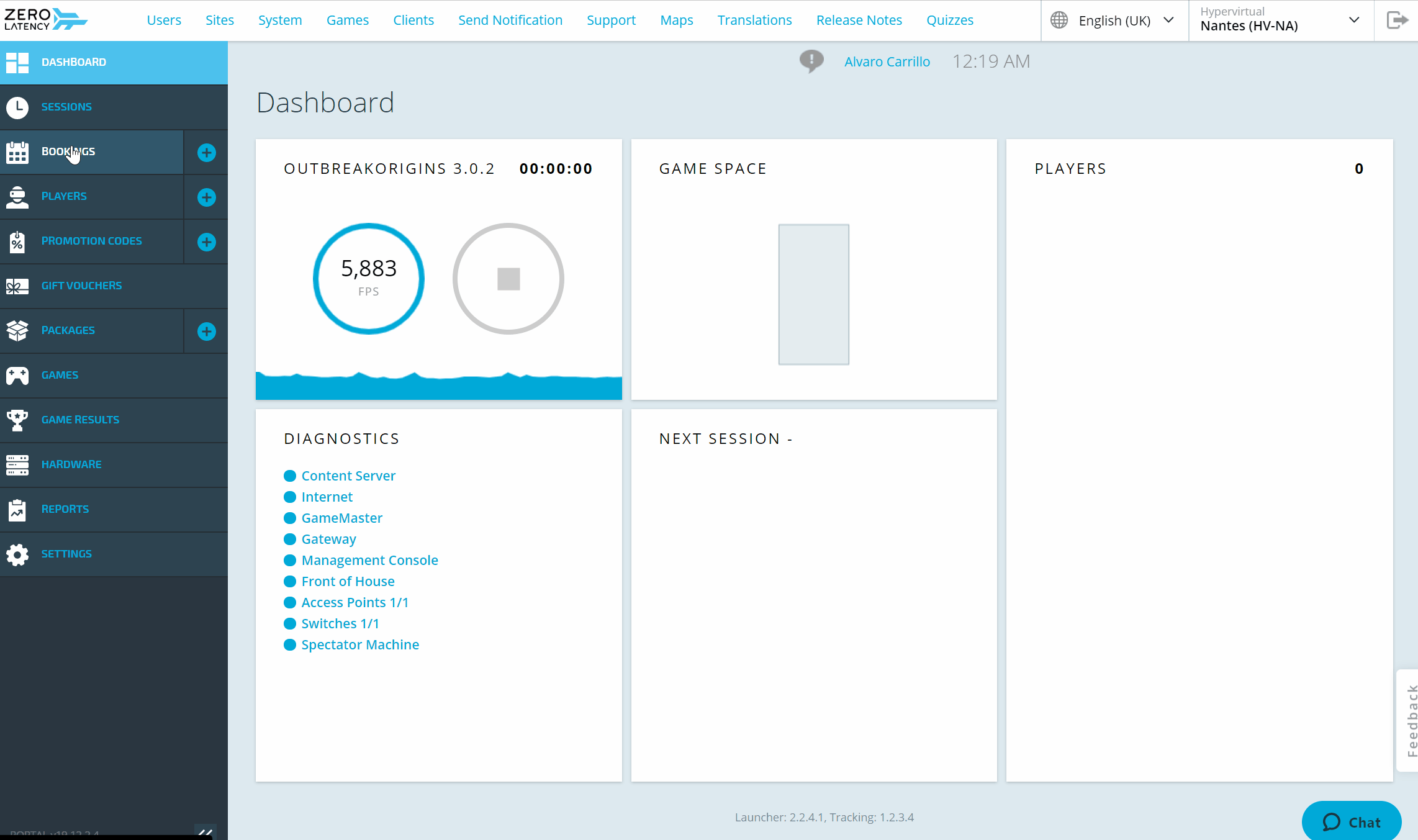Open the Sites menu
1418x840 pixels.
tap(220, 20)
